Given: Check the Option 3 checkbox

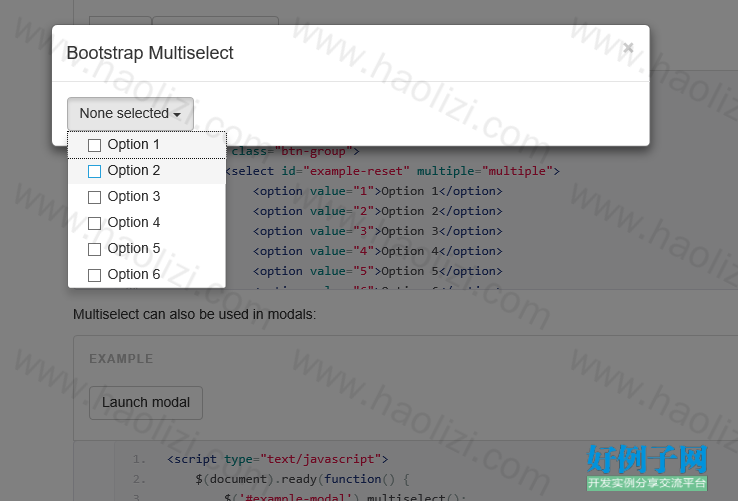Looking at the screenshot, I should click(95, 197).
